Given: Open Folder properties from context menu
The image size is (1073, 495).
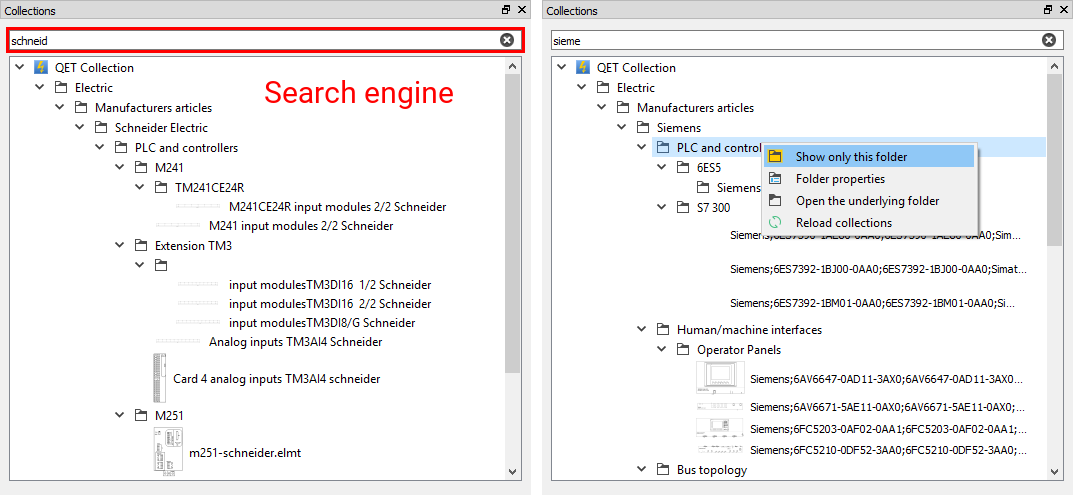Looking at the screenshot, I should coord(868,179).
